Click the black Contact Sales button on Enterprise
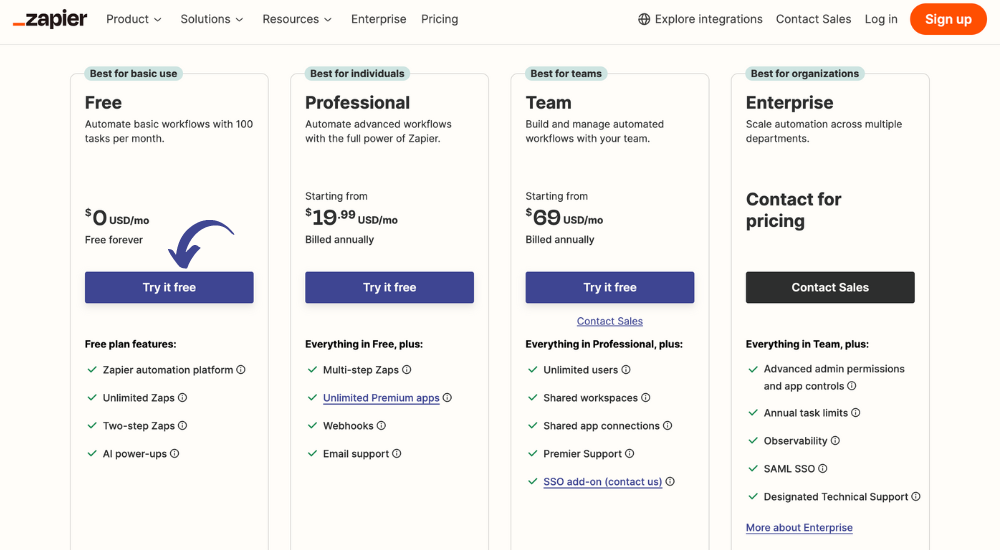The width and height of the screenshot is (1000, 550). tap(830, 287)
